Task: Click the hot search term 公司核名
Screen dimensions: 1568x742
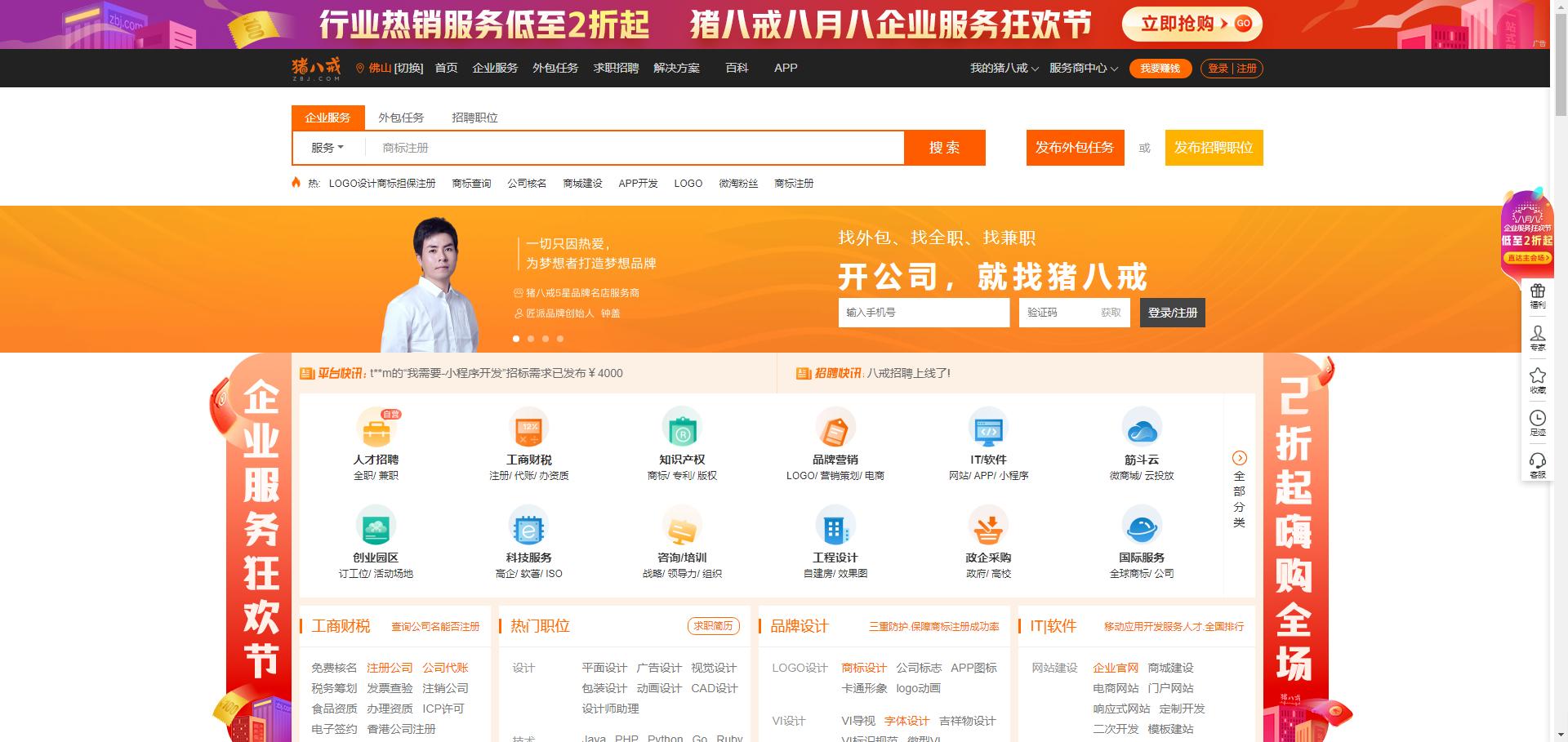Action: click(527, 184)
